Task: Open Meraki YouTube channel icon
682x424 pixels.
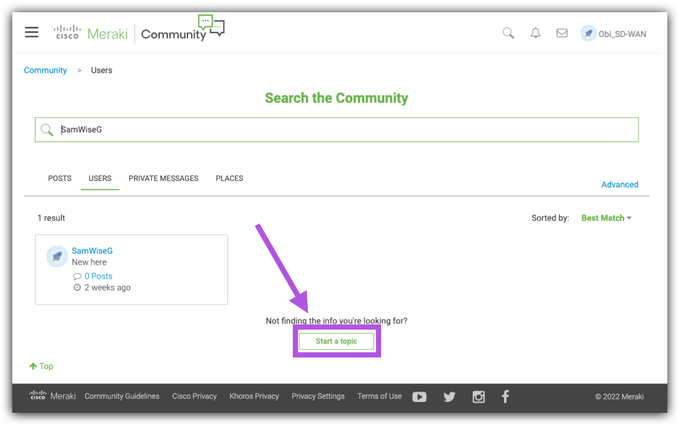Action: coord(419,397)
